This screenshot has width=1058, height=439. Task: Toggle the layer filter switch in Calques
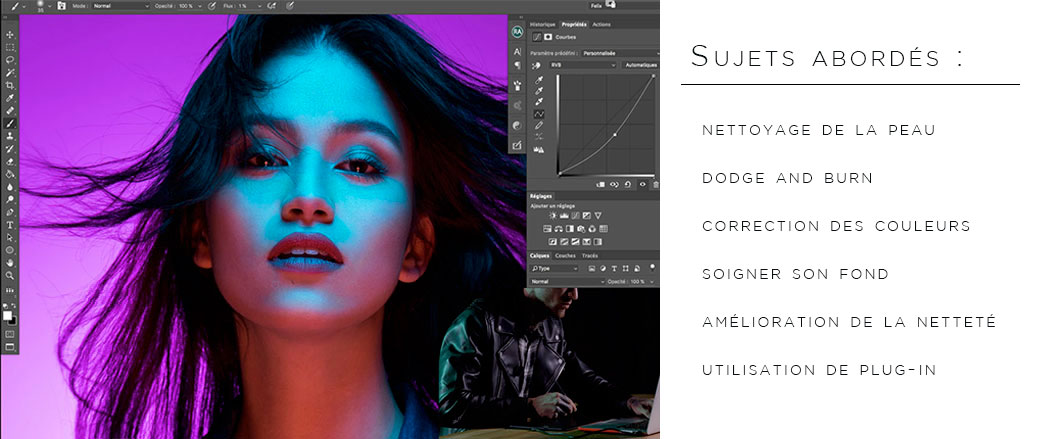tap(652, 267)
